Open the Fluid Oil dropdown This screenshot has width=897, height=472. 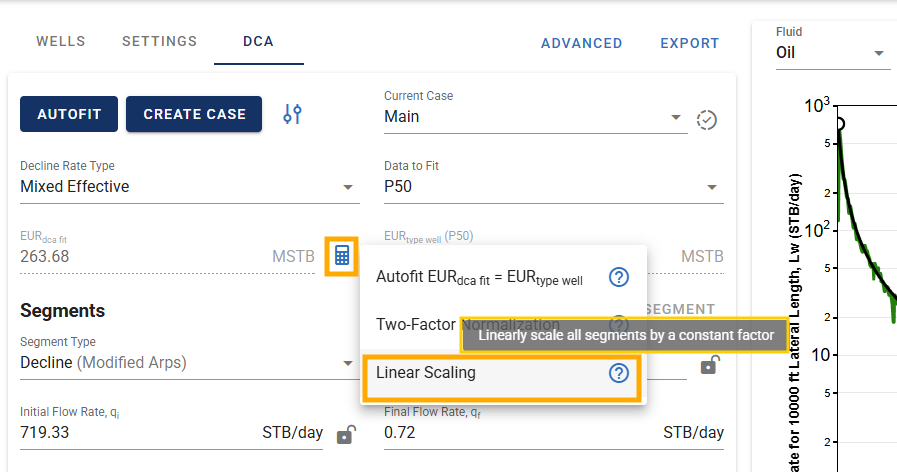click(831, 53)
